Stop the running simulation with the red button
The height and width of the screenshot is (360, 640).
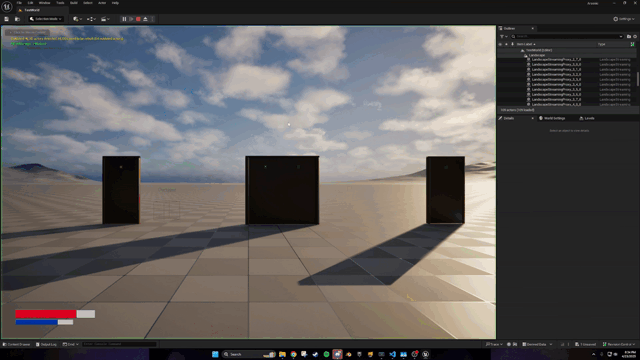(138, 19)
